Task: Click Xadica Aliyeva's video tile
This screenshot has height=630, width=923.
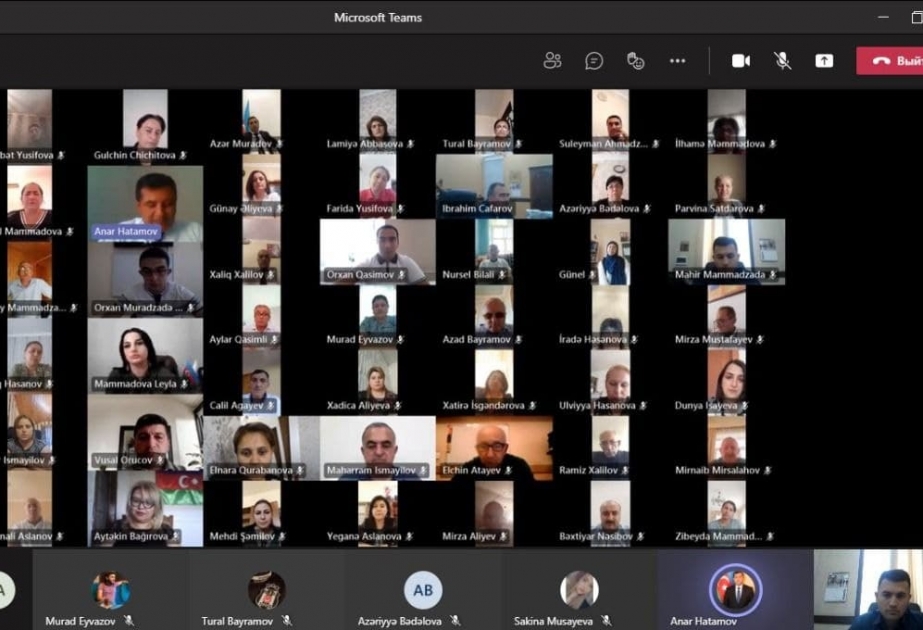Action: (378, 383)
